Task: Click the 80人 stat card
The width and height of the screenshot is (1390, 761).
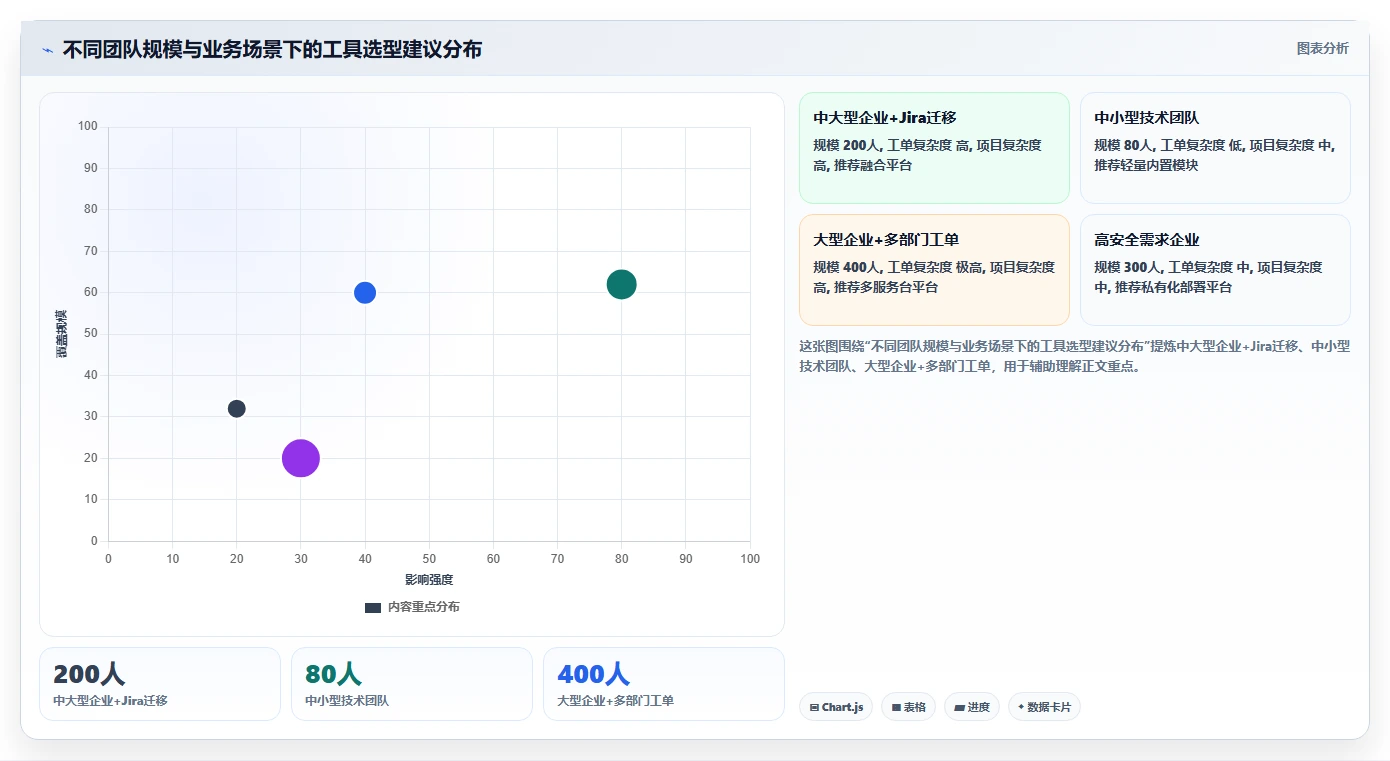Action: coord(412,684)
